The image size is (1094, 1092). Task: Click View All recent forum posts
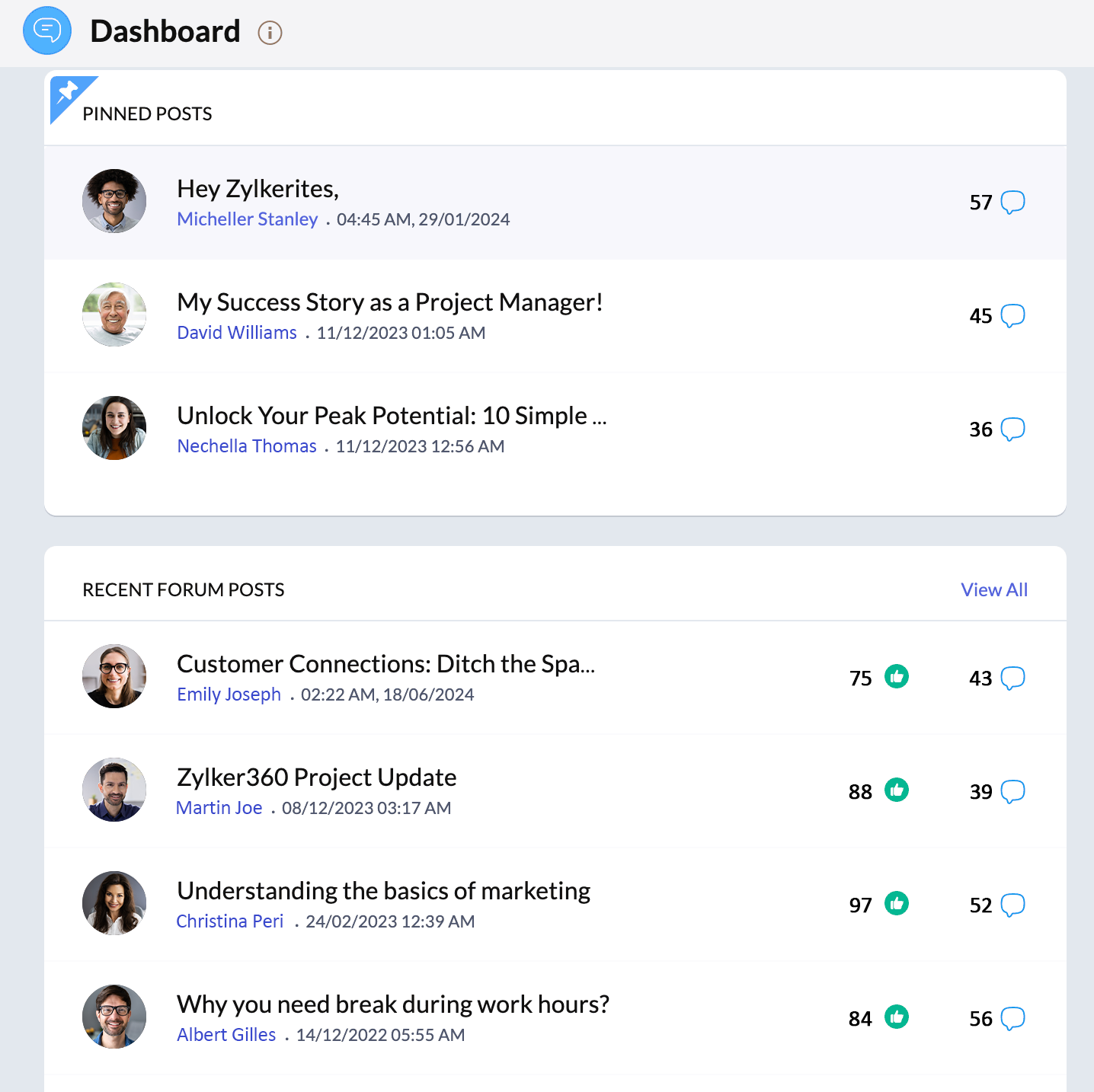(x=993, y=589)
